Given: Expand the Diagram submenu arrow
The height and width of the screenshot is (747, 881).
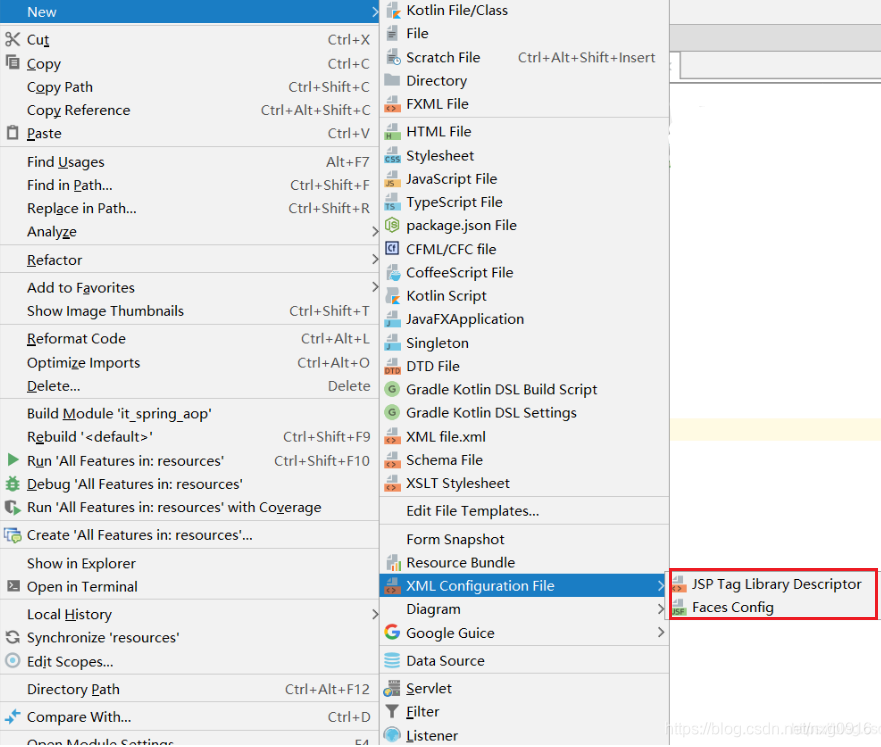Looking at the screenshot, I should pos(661,609).
